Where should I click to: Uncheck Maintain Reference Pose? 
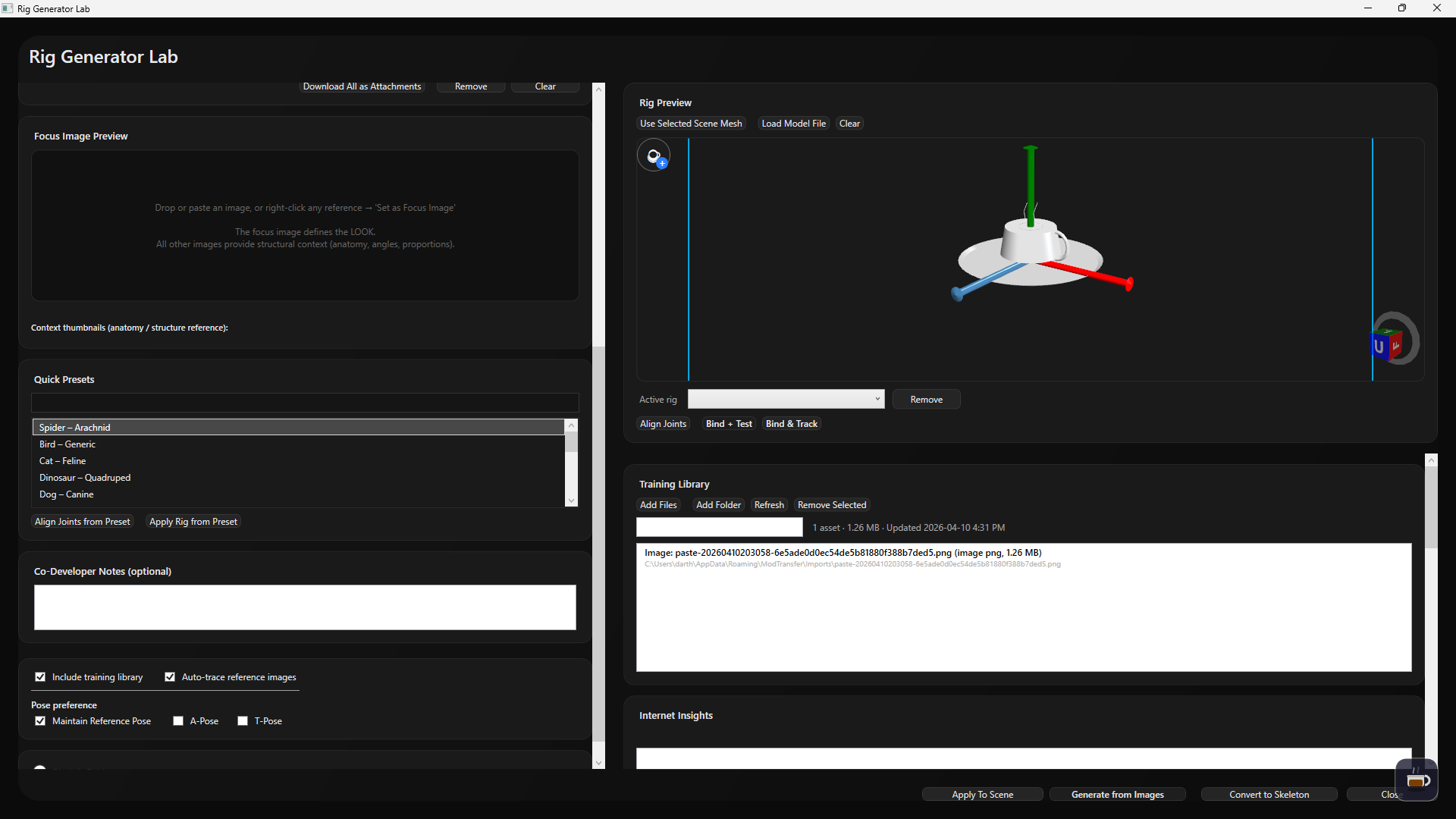coord(40,720)
